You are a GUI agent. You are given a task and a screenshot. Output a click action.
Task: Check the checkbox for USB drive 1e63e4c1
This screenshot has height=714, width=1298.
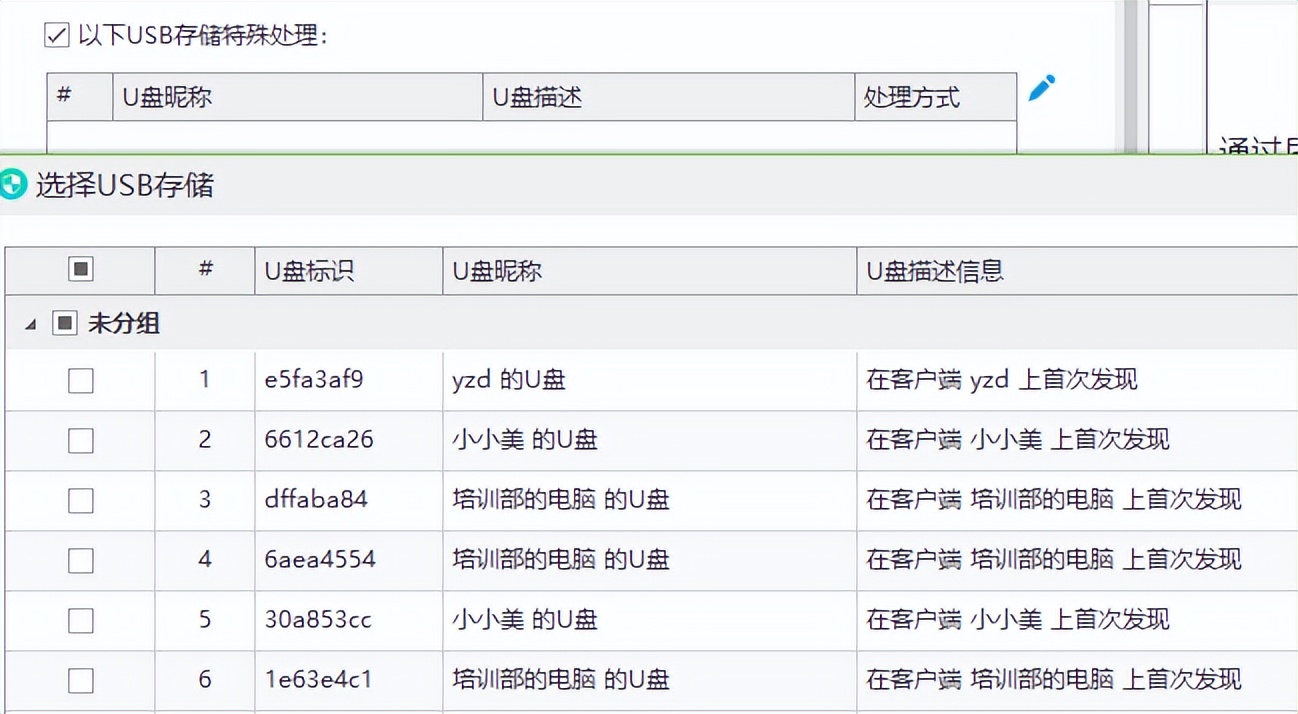pos(80,679)
